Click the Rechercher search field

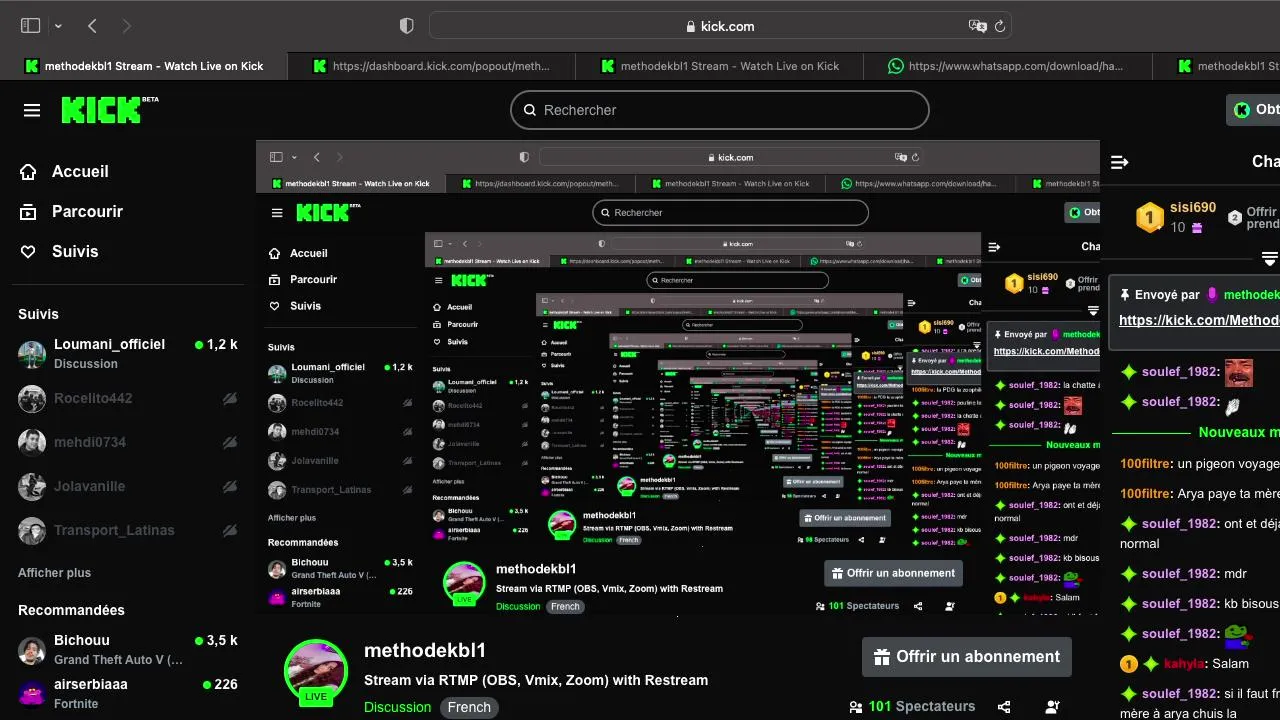pos(720,110)
